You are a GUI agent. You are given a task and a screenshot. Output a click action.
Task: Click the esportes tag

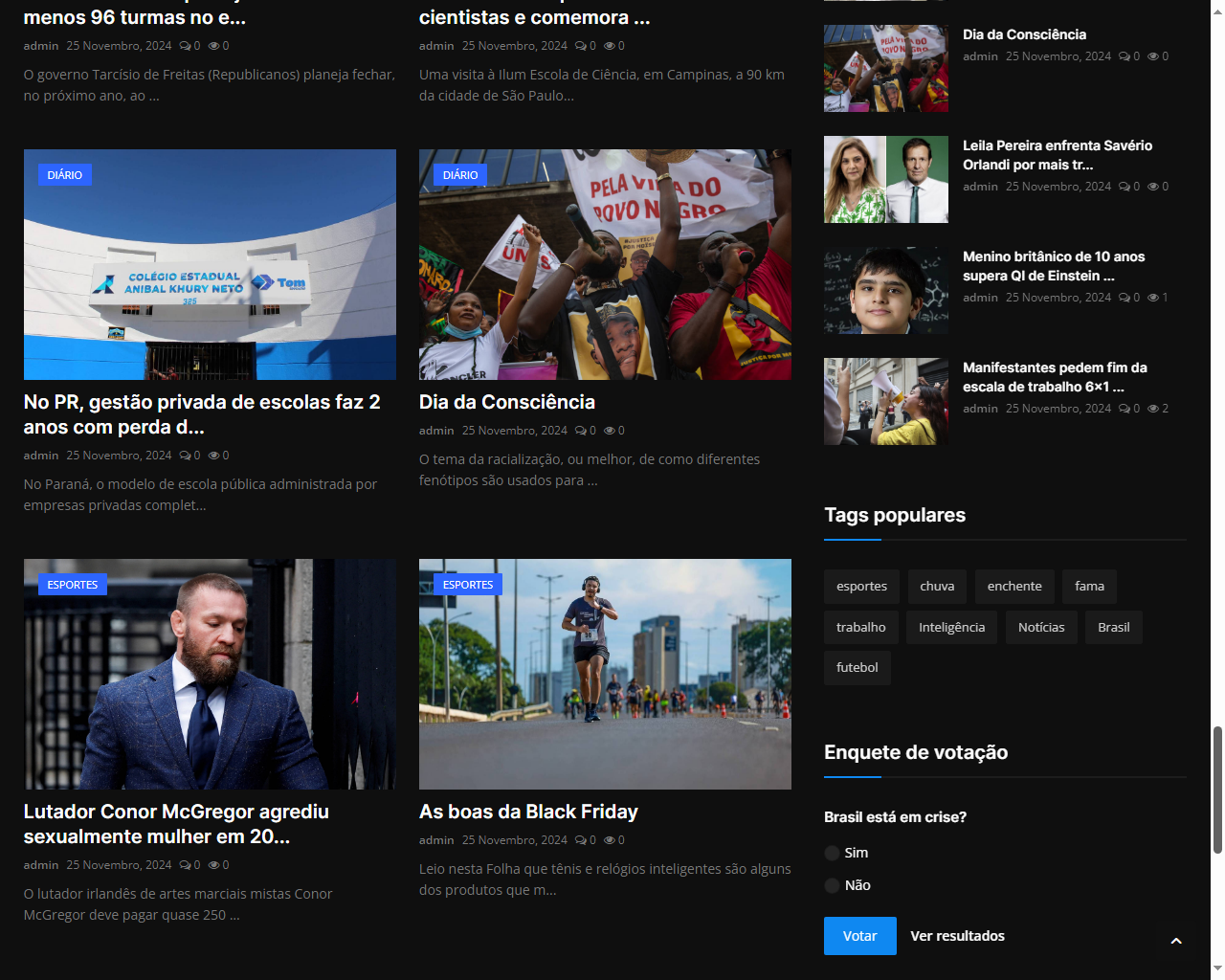tap(861, 587)
